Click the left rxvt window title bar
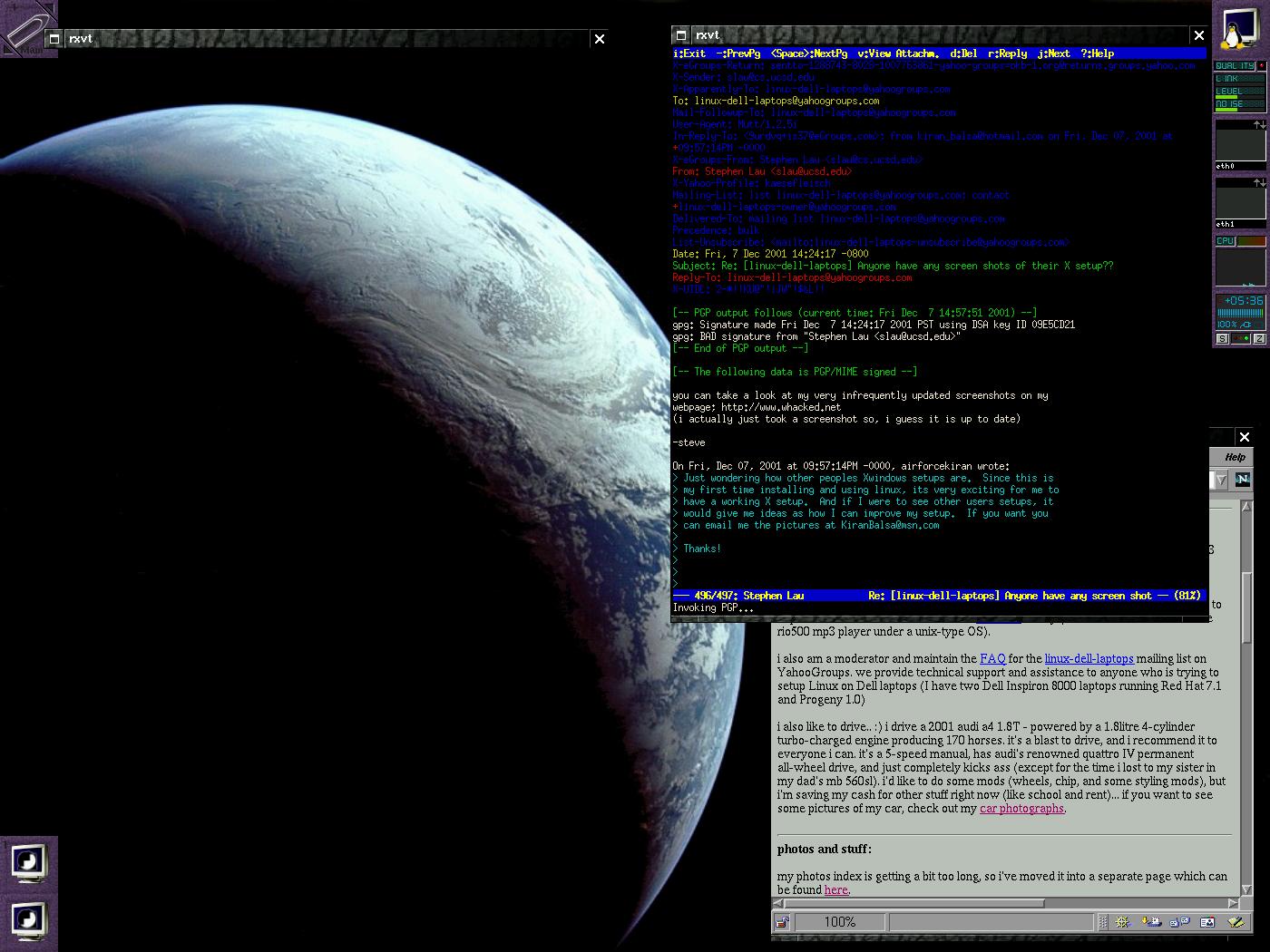This screenshot has height=952, width=1270. (327, 39)
